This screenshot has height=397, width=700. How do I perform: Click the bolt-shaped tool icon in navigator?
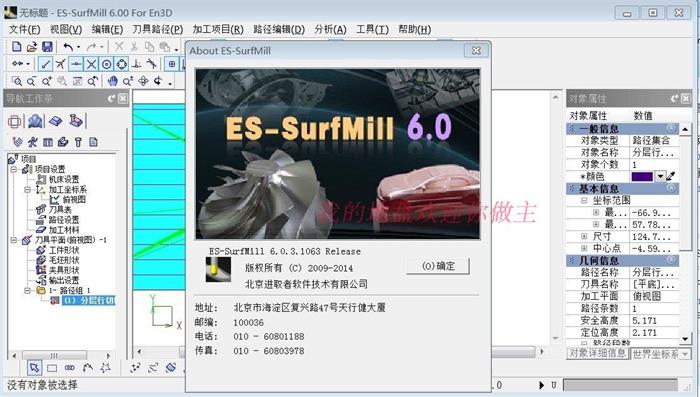pyautogui.click(x=78, y=142)
